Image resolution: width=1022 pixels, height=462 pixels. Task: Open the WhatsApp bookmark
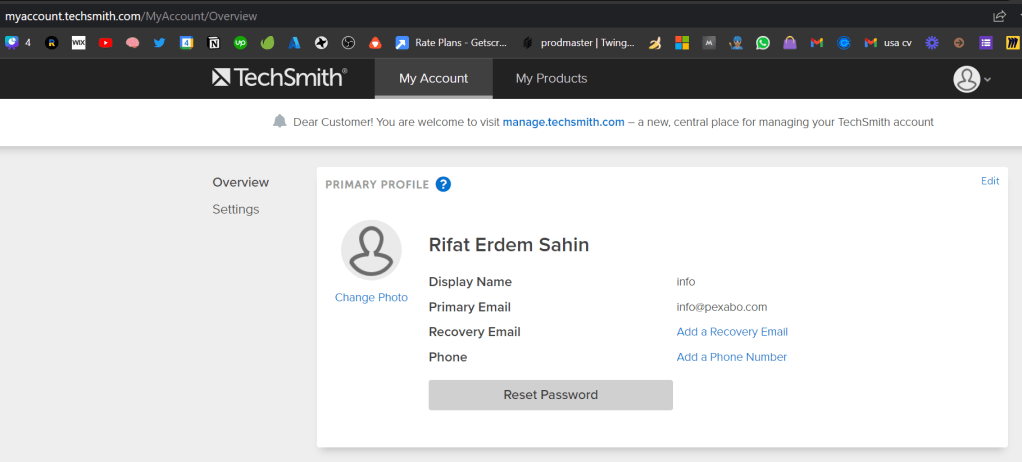click(x=763, y=43)
